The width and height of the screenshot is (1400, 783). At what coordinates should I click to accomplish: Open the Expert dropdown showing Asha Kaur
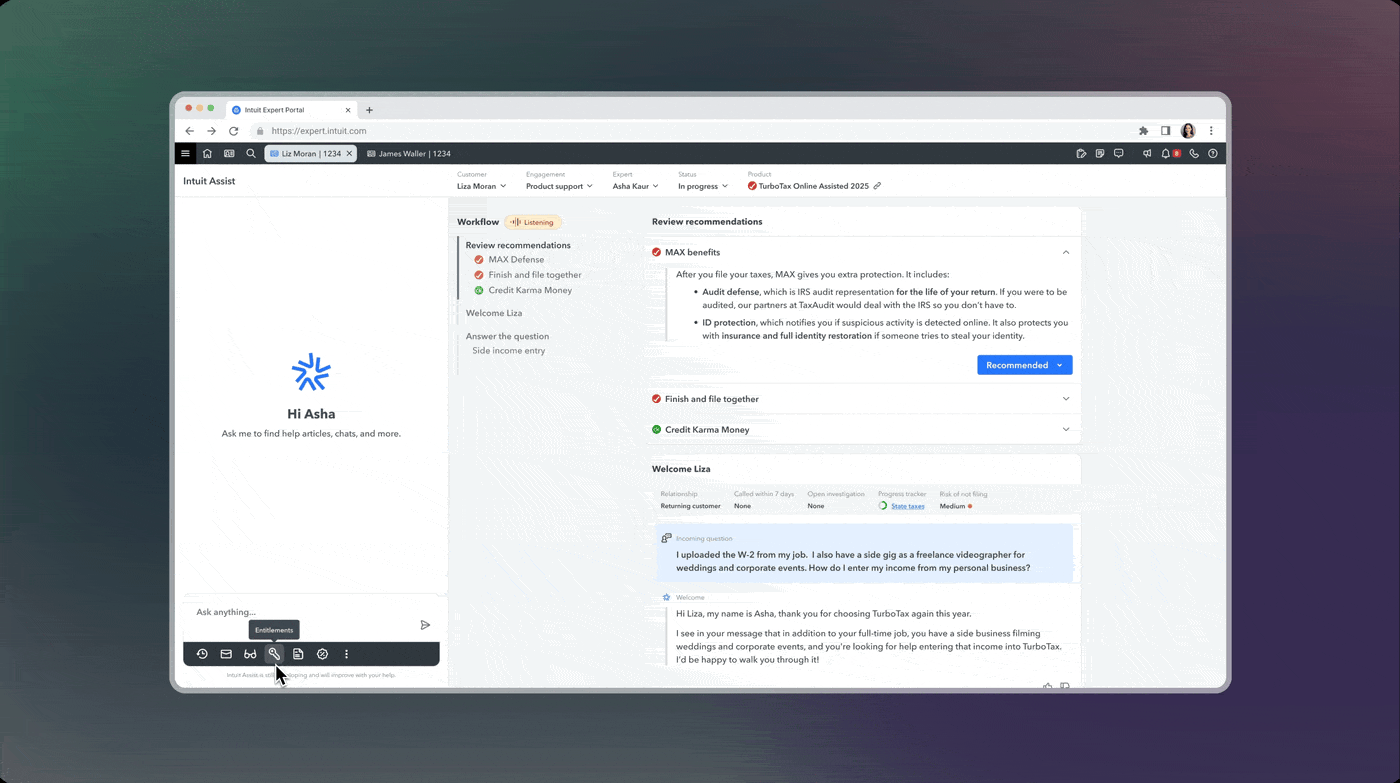click(636, 186)
